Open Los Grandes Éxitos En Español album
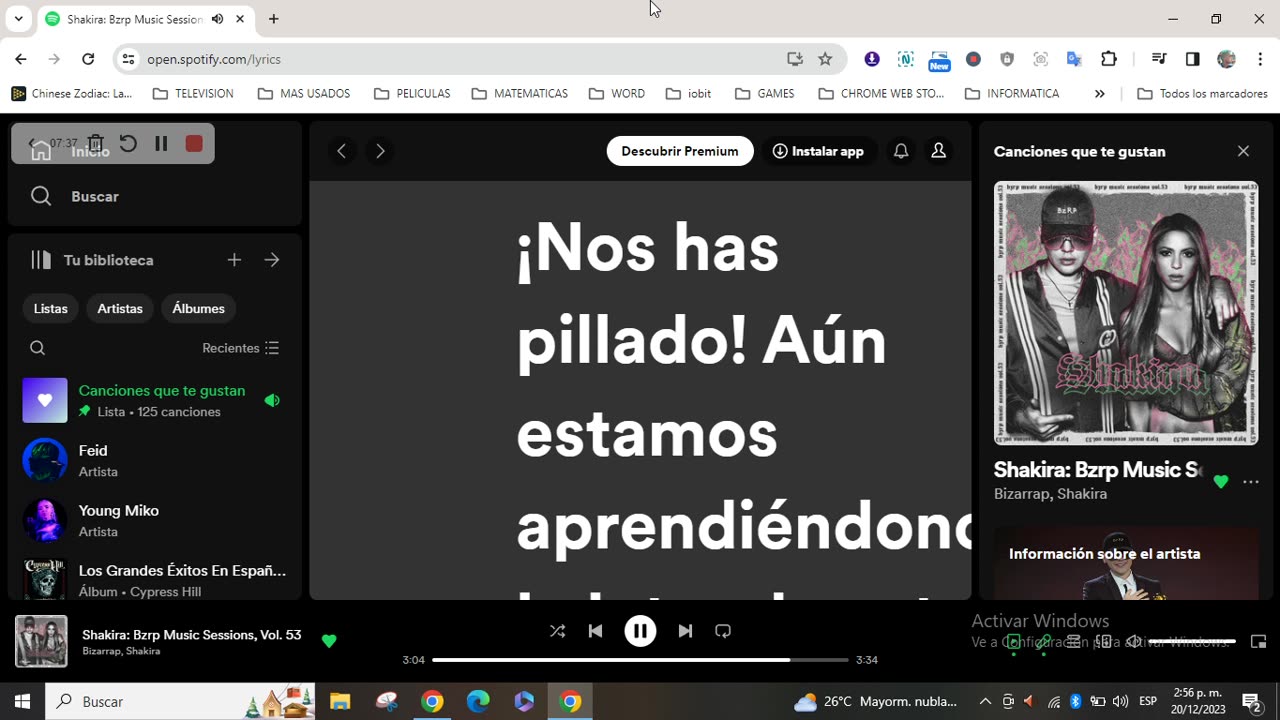This screenshot has height=720, width=1280. tap(155, 579)
